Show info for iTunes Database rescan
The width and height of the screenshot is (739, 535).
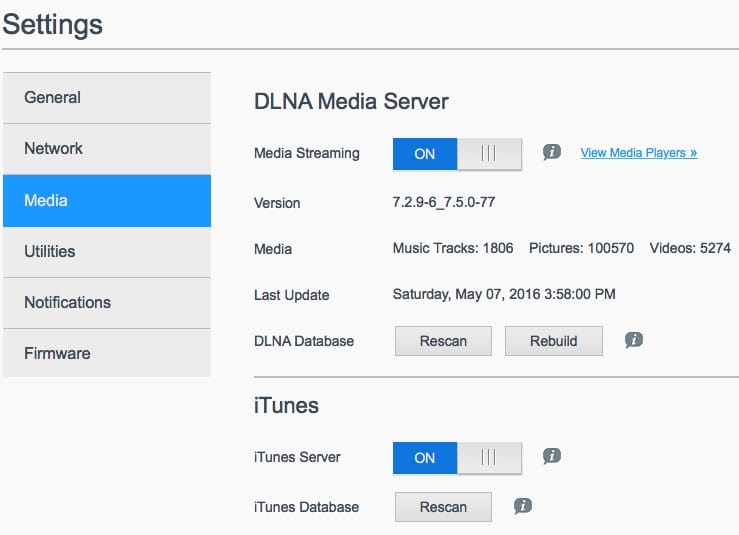[x=523, y=506]
